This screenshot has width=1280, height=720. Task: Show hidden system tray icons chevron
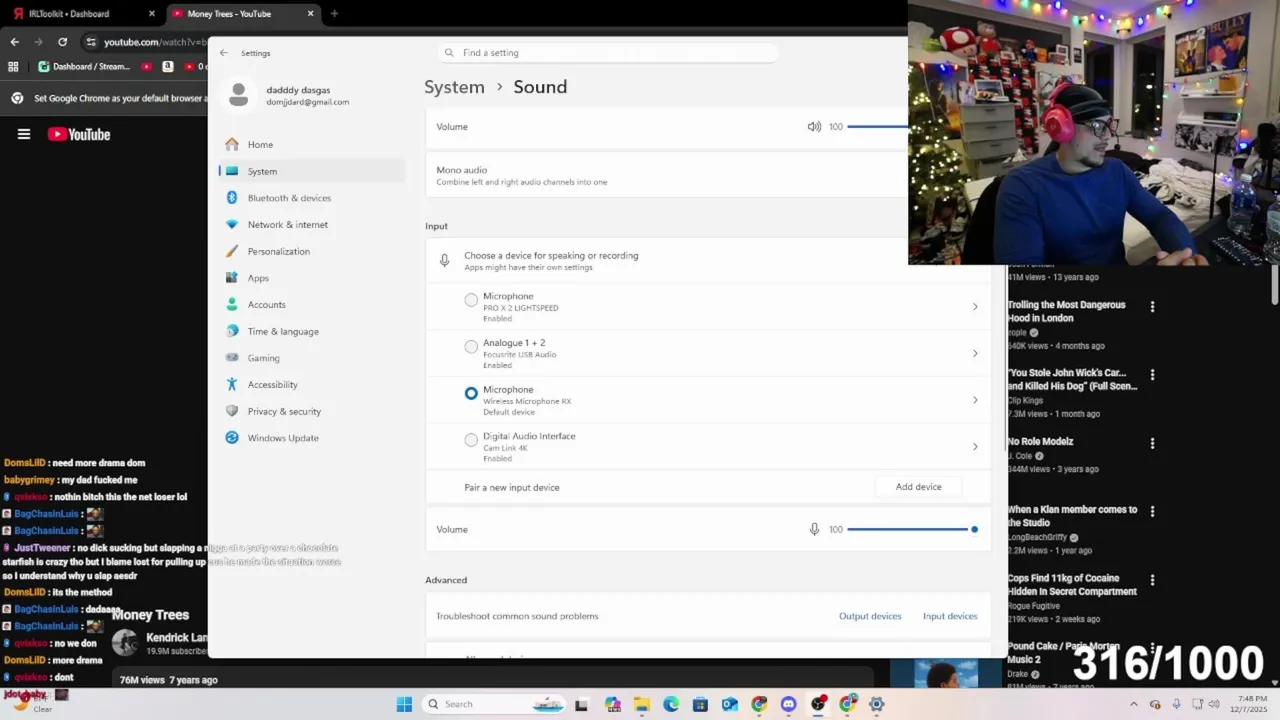click(x=1133, y=704)
